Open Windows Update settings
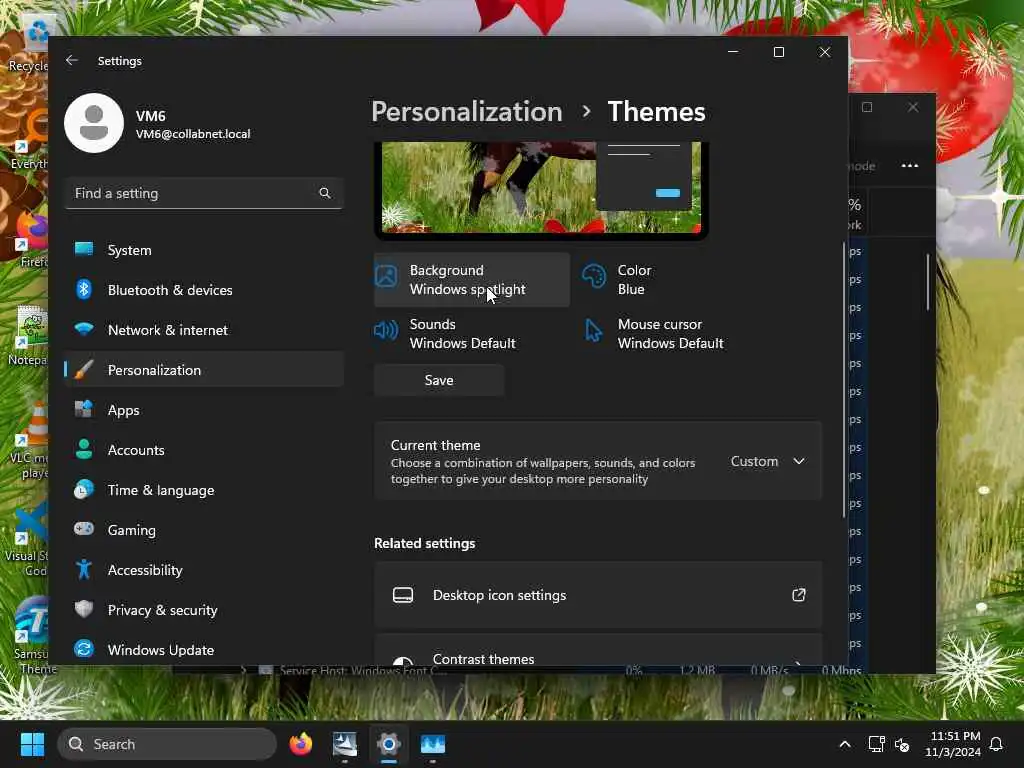 204,650
